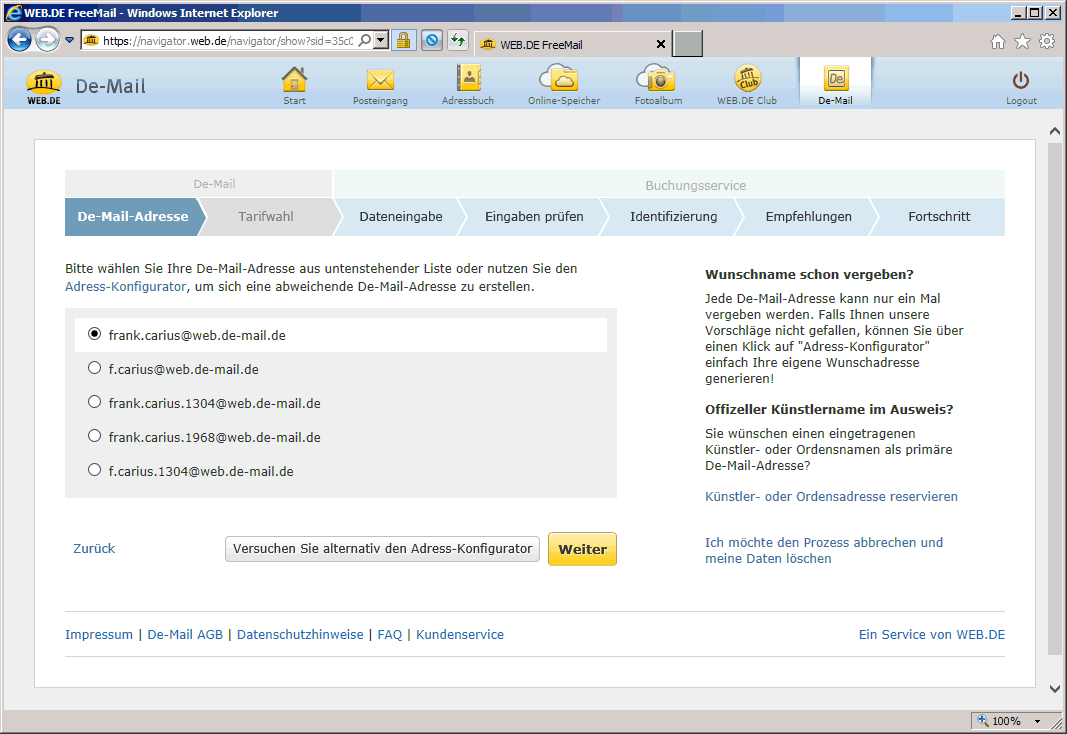
Task: Click the cancel process and delete data link
Action: tap(824, 550)
